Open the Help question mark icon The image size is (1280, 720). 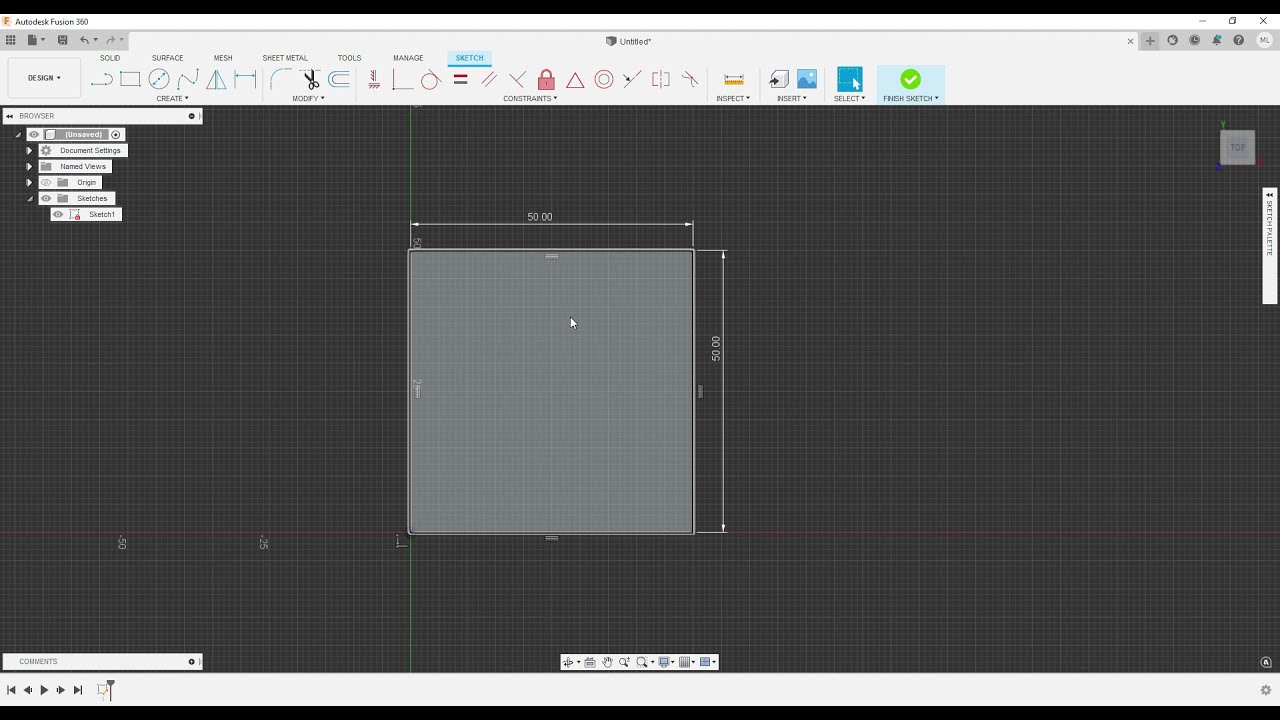1239,41
